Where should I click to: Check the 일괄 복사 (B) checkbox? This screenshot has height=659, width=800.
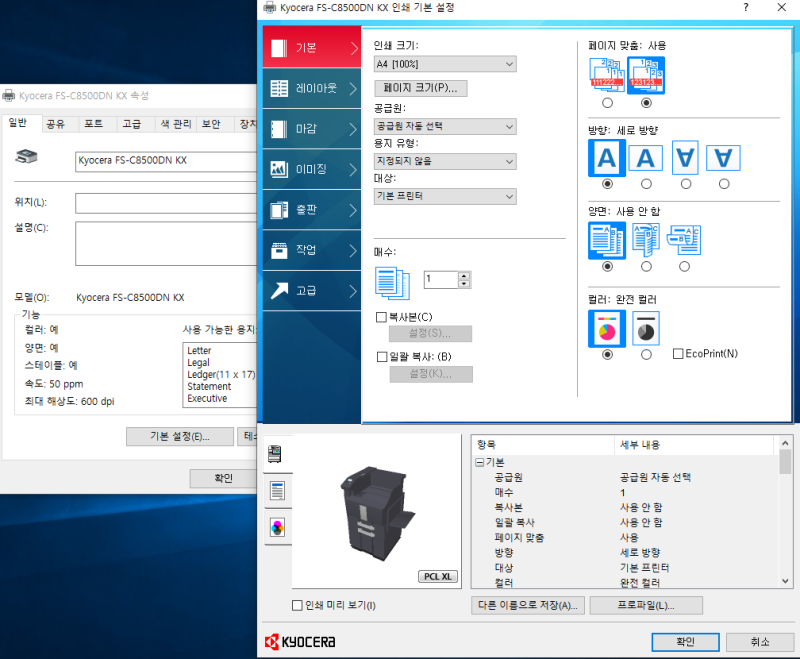click(382, 357)
